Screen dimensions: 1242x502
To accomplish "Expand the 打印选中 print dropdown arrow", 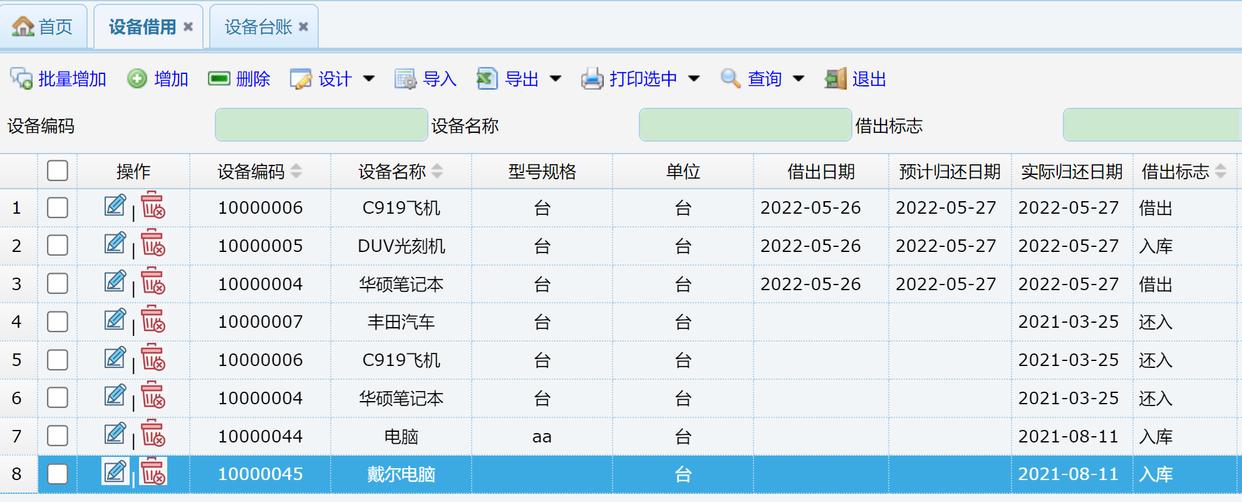I will pyautogui.click(x=693, y=79).
